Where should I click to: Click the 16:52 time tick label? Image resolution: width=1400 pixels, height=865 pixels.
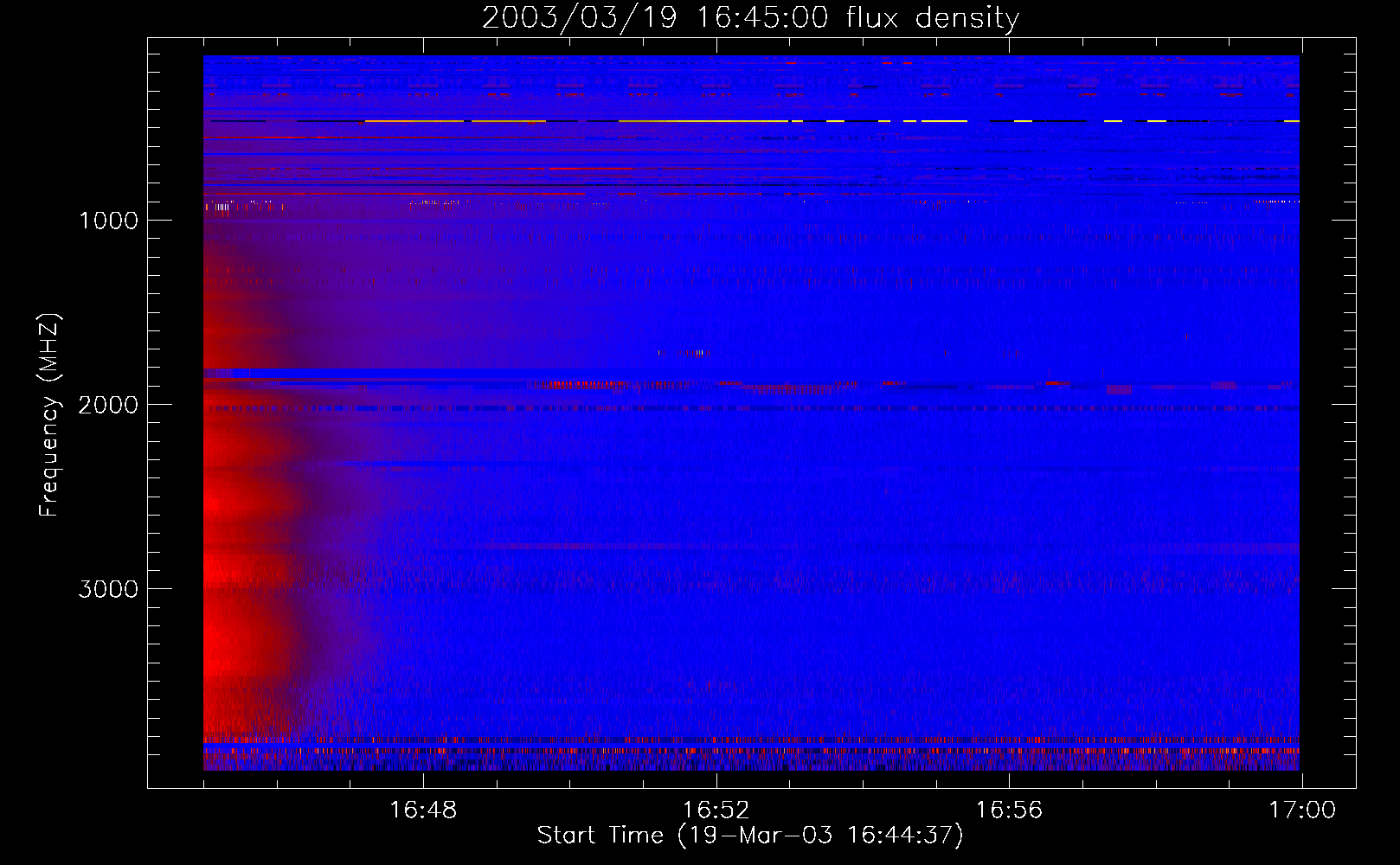click(x=716, y=811)
